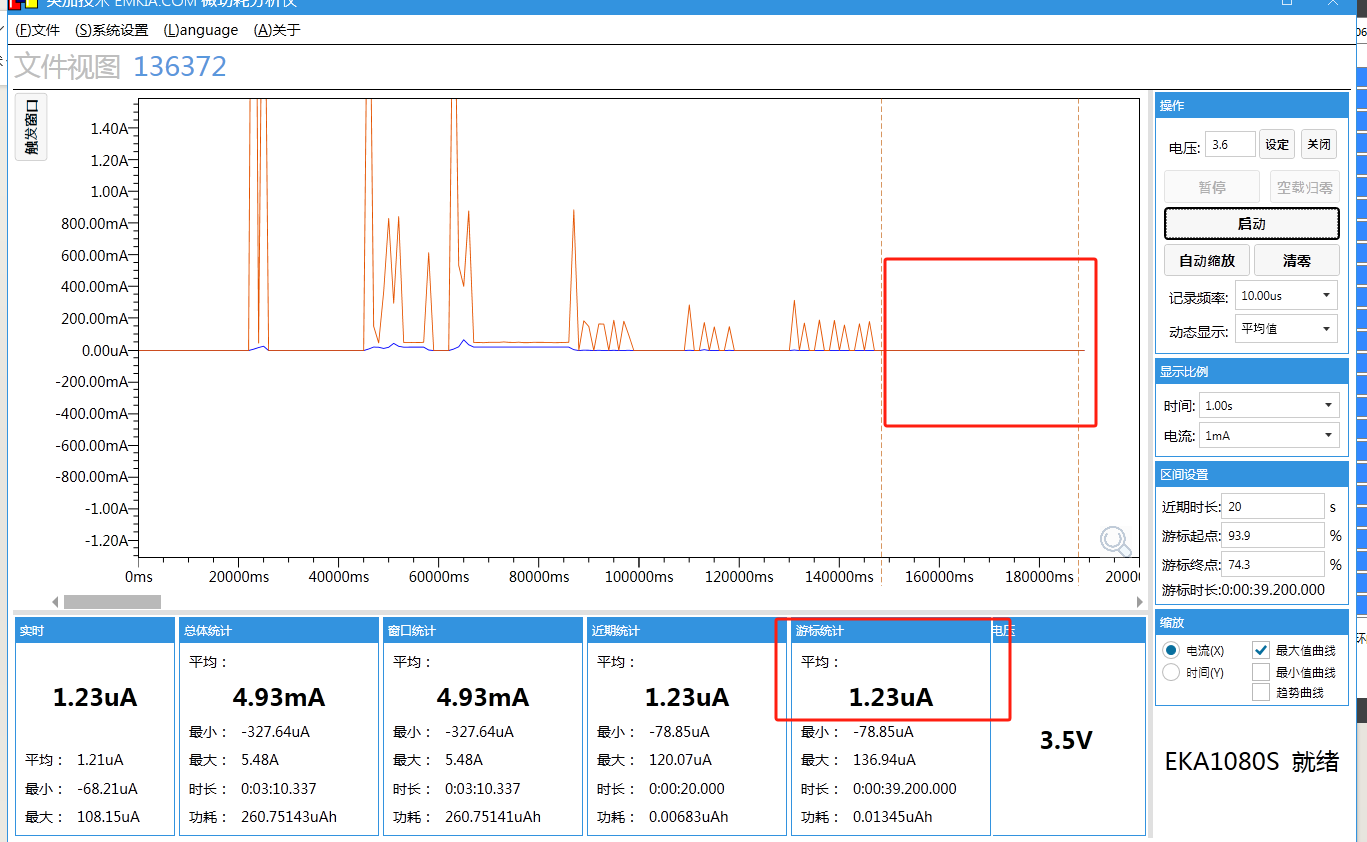Click the 3.5V voltage reading
The width and height of the screenshot is (1367, 842).
tap(1066, 741)
